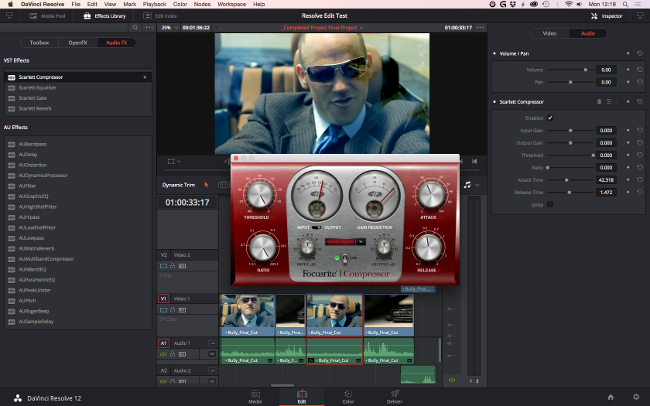
Task: Adjust the Threshold slider in Inspector
Action: (x=570, y=155)
